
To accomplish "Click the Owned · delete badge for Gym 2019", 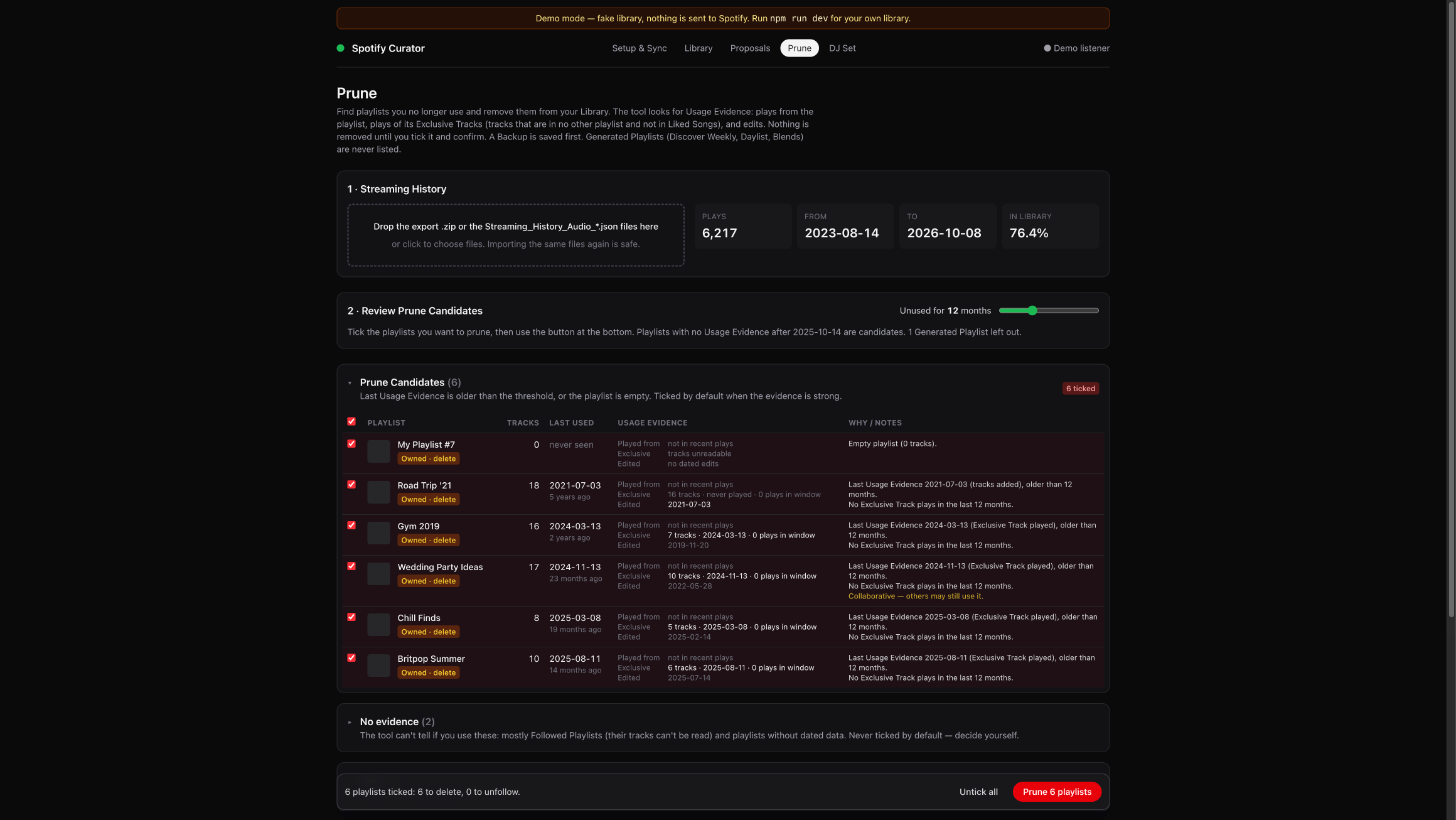I will click(x=429, y=540).
